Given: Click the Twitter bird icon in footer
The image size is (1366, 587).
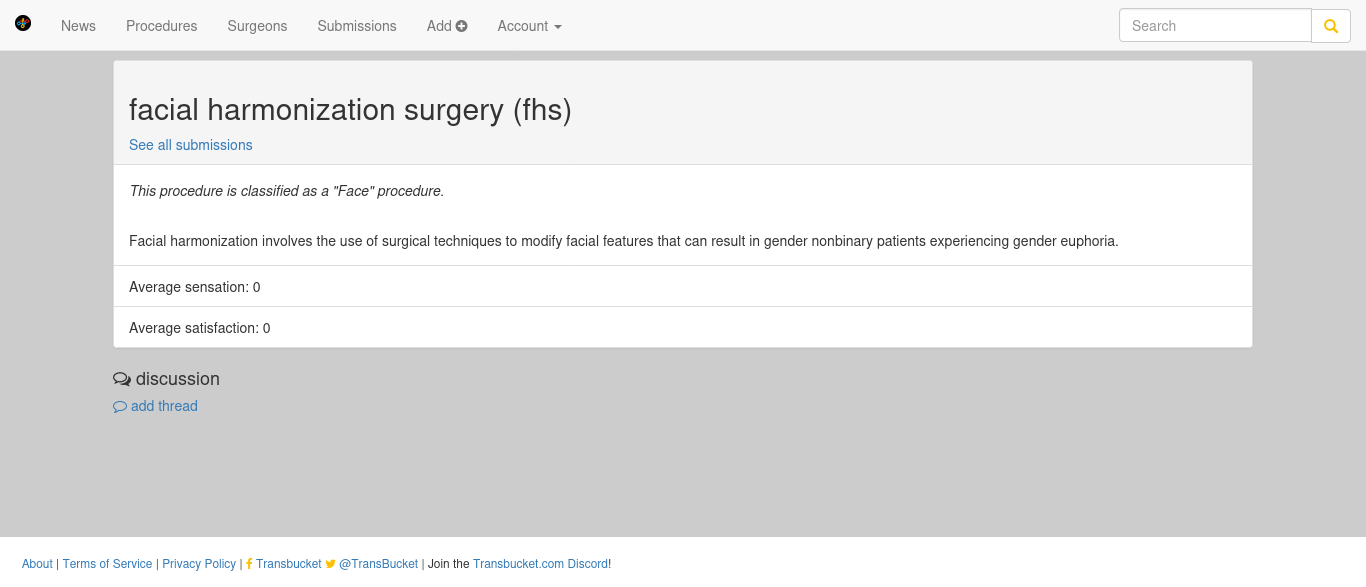Looking at the screenshot, I should point(331,564).
